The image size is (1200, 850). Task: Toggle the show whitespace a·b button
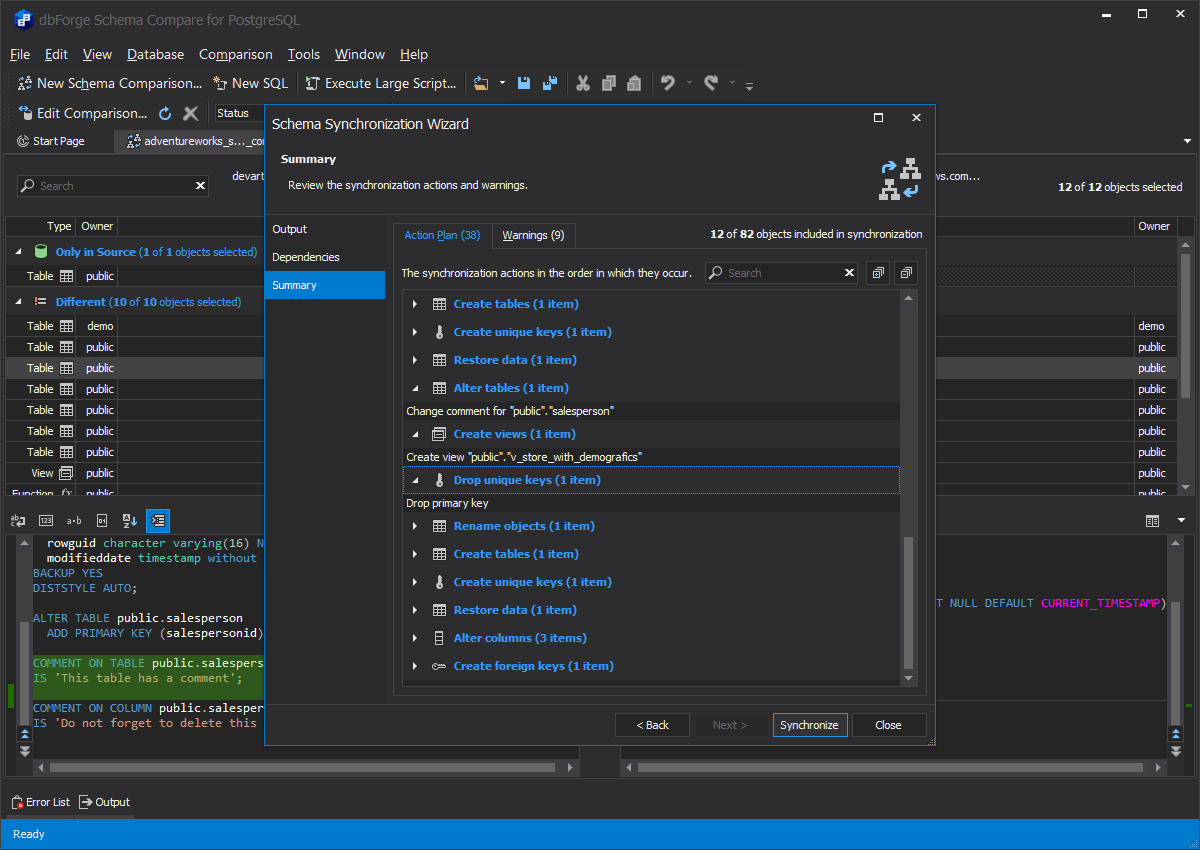click(x=74, y=520)
